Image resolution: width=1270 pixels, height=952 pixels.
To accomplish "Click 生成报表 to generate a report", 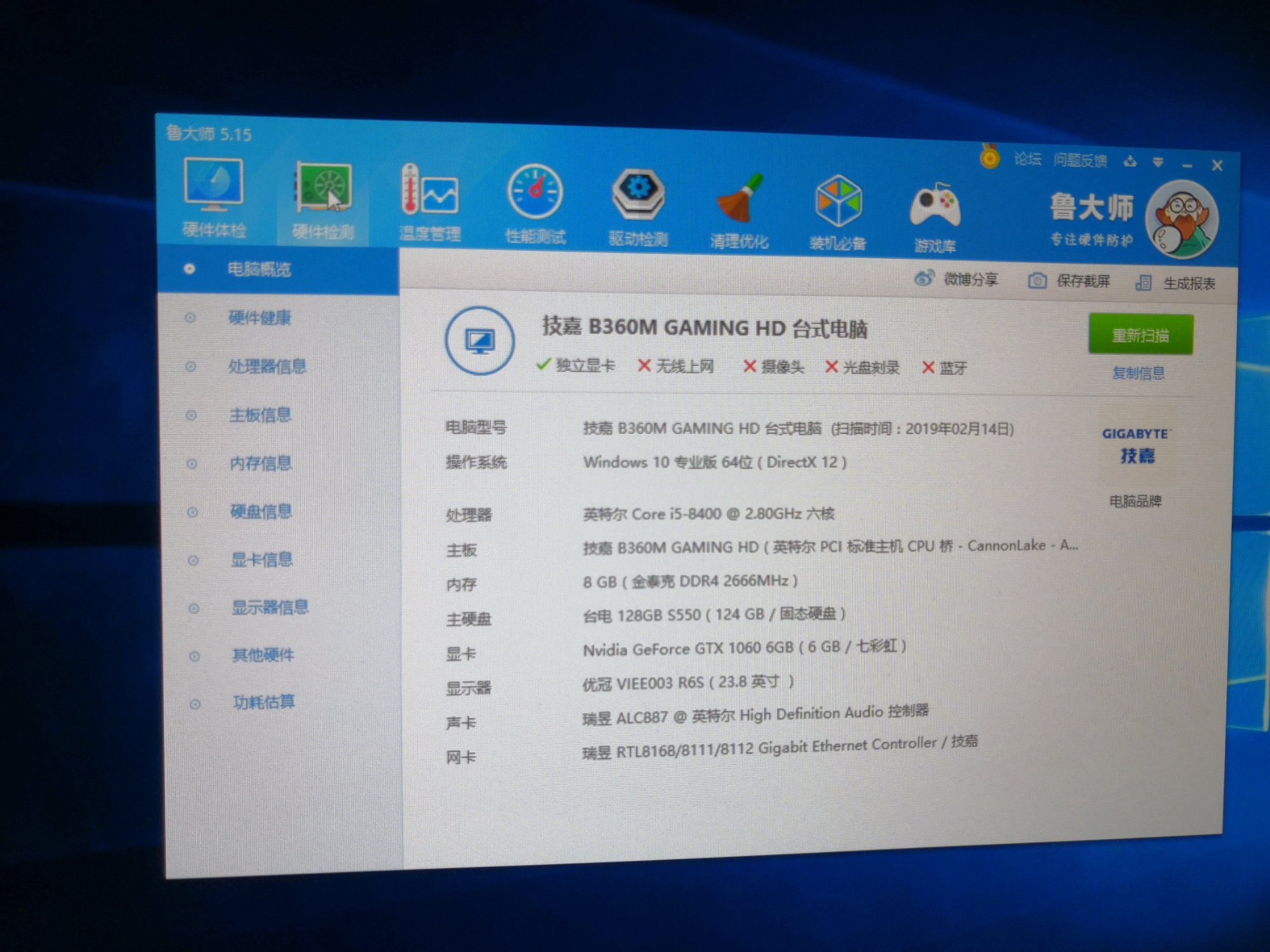I will pyautogui.click(x=1188, y=284).
